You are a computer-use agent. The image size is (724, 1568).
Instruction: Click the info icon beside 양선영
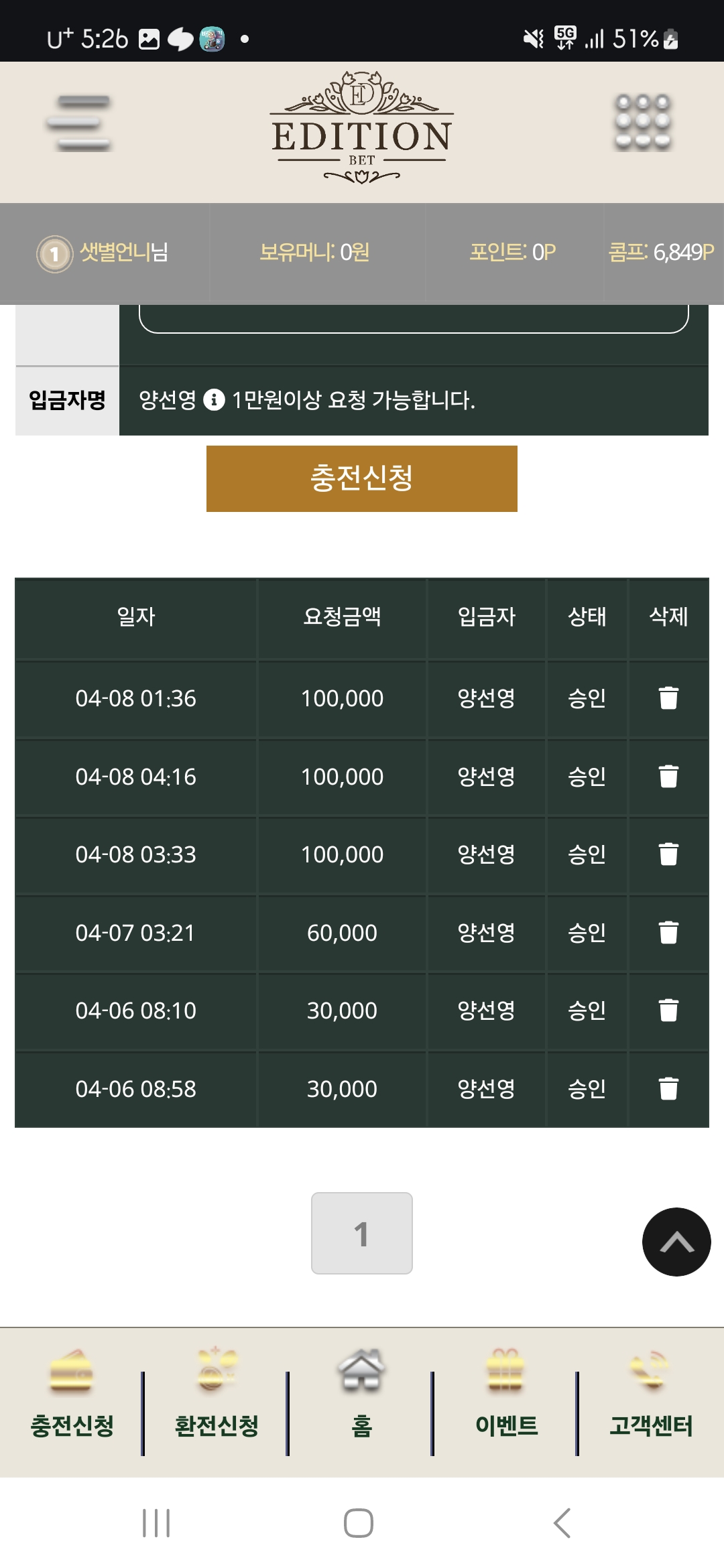(x=214, y=400)
